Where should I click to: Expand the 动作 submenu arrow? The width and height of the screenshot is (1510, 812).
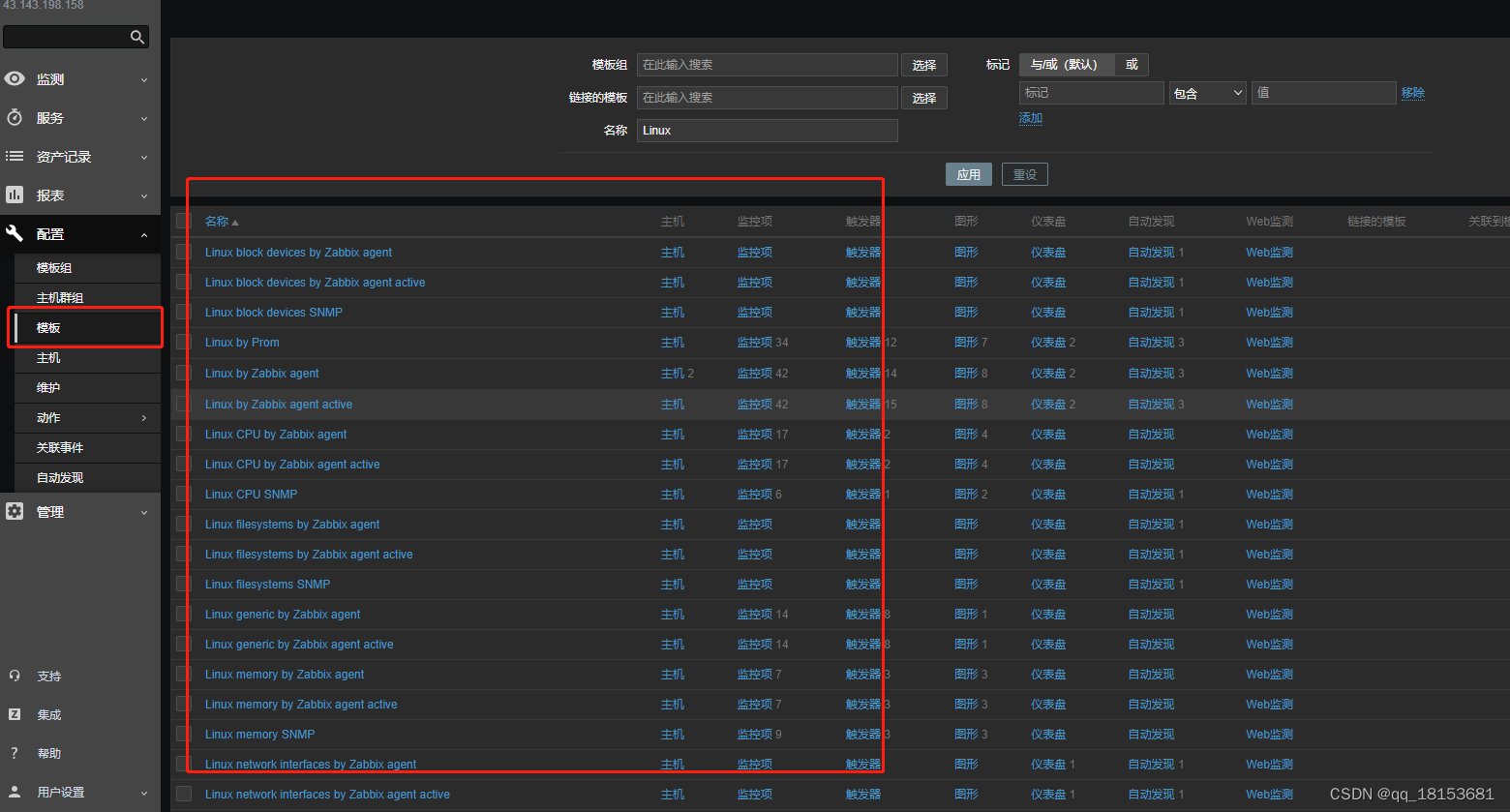(144, 418)
